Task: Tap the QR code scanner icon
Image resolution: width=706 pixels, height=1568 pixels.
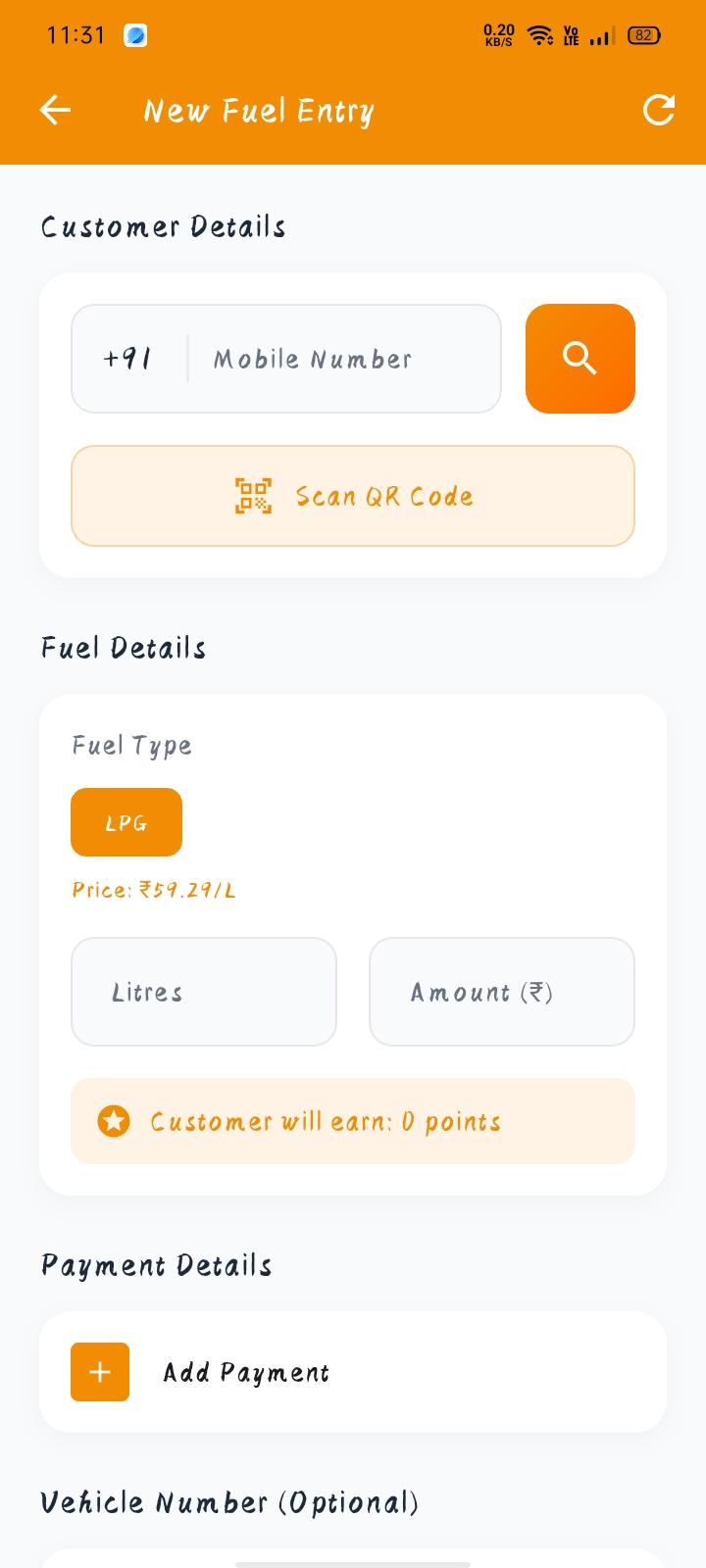Action: [253, 496]
